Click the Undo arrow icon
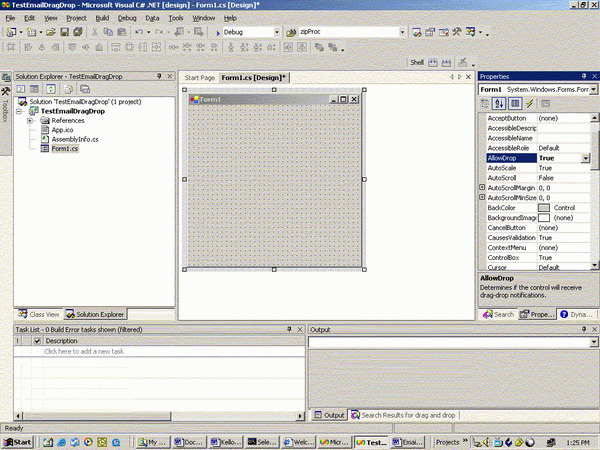This screenshot has width=600, height=450. coord(139,32)
